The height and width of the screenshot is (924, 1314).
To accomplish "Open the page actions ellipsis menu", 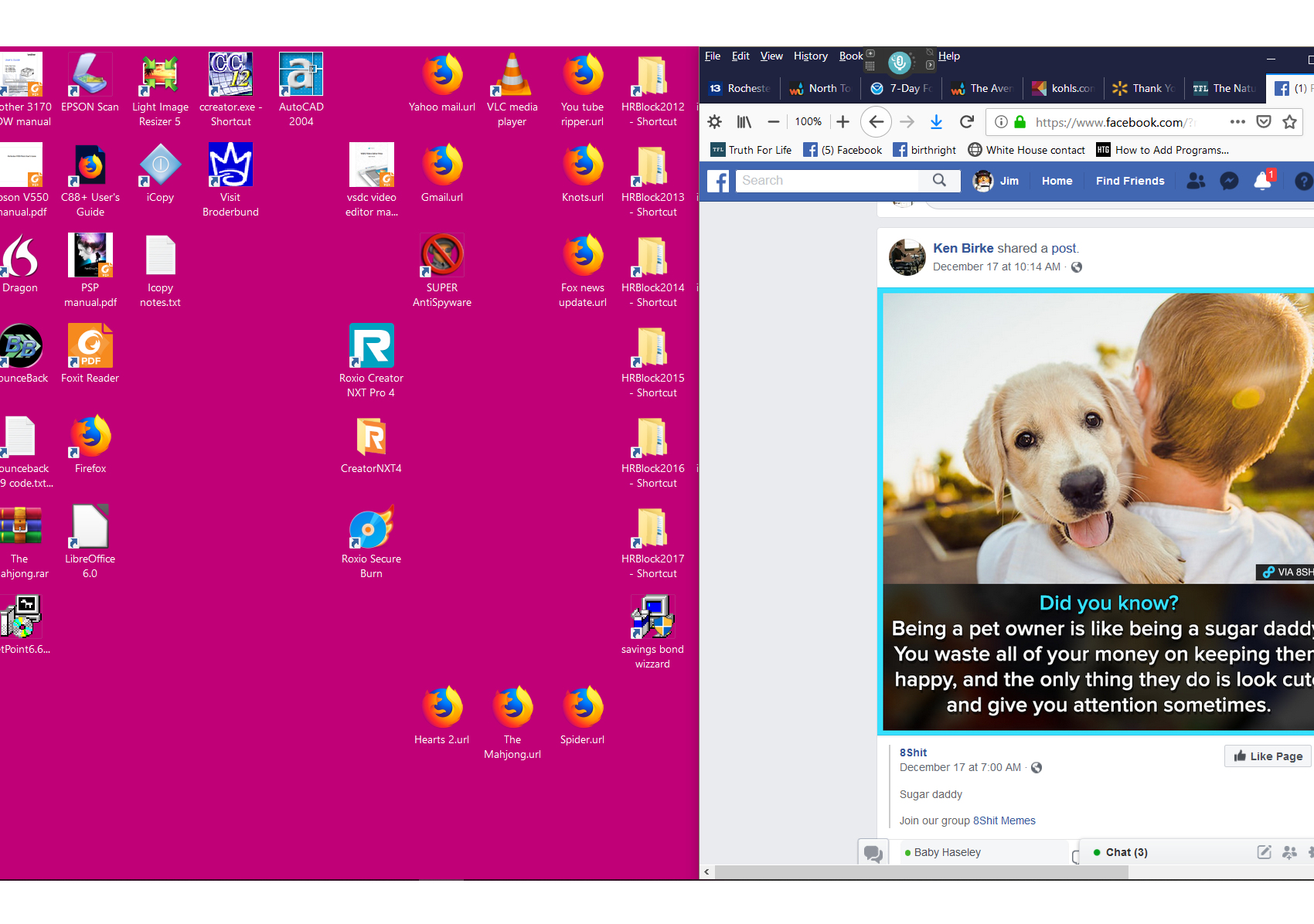I will (x=1237, y=121).
